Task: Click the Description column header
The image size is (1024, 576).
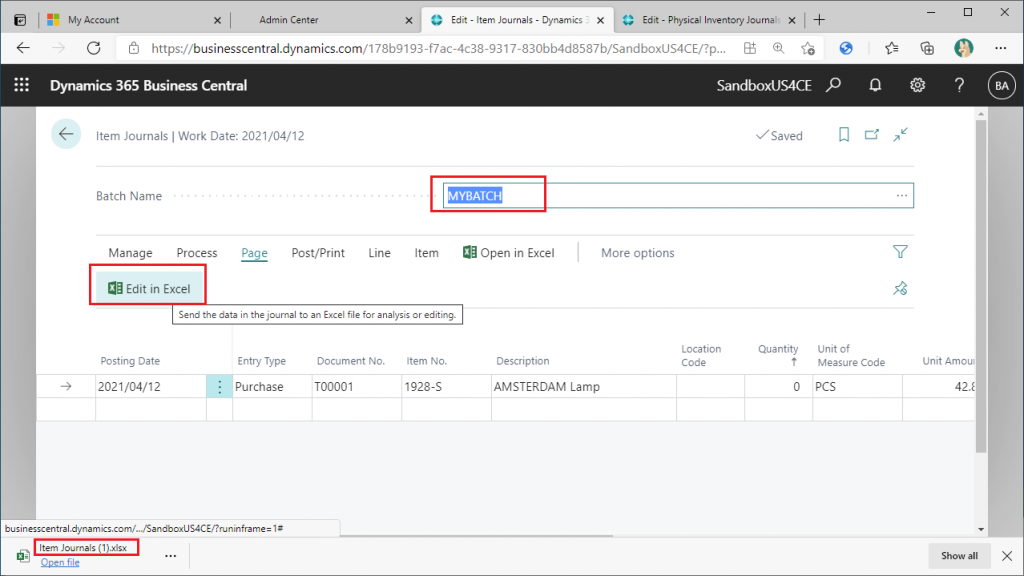Action: point(522,360)
